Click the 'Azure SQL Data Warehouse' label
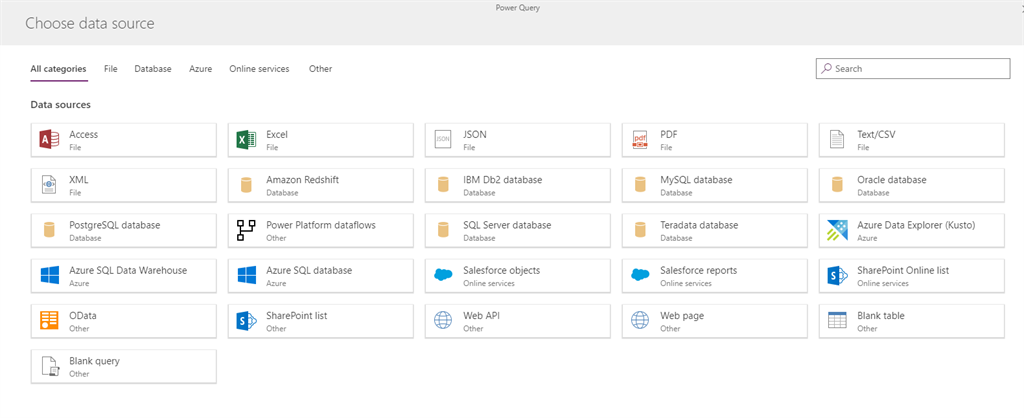The width and height of the screenshot is (1024, 418). point(128,270)
